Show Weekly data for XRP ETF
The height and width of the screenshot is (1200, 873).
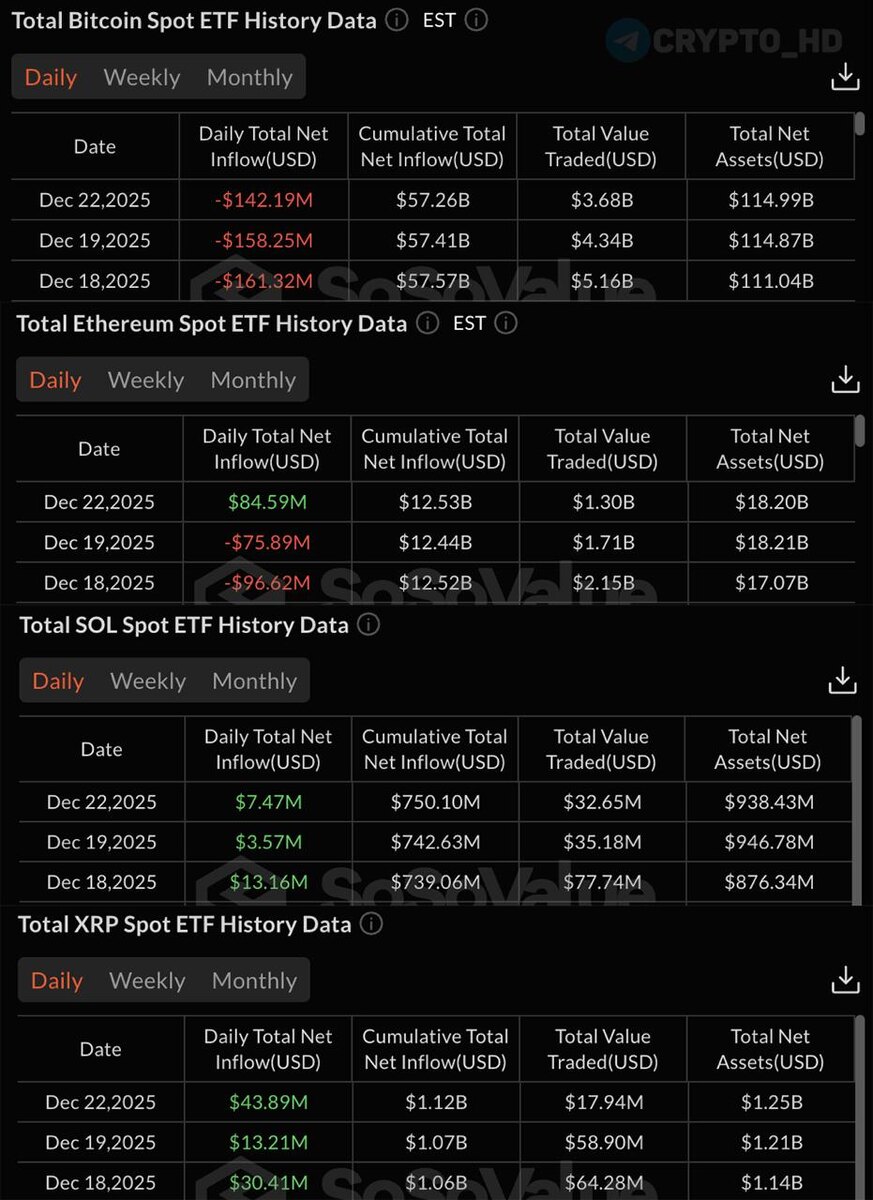coord(147,981)
